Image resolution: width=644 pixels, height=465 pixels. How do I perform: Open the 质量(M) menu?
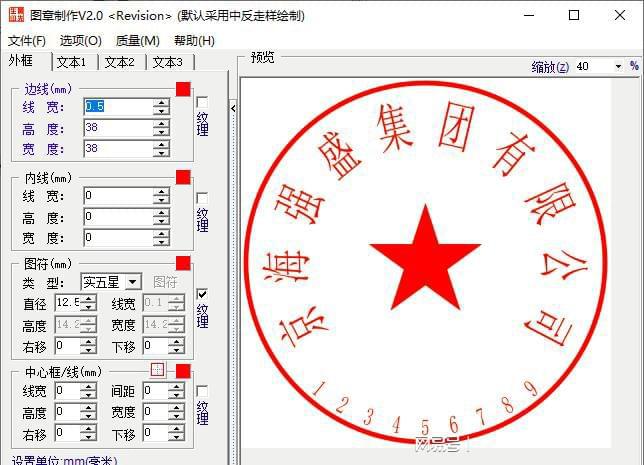[x=138, y=41]
